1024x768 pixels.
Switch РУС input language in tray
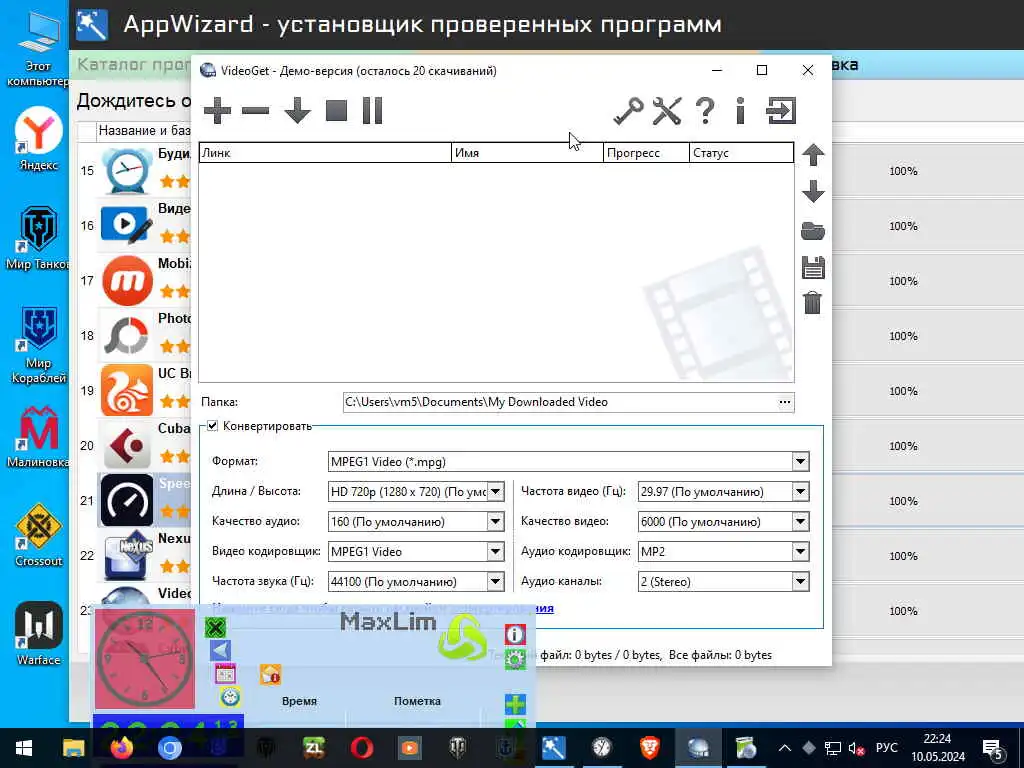click(886, 748)
